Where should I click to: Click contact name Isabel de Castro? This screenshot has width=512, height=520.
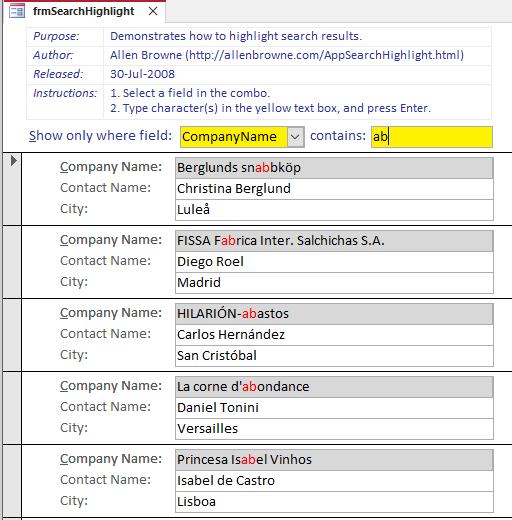pyautogui.click(x=334, y=481)
